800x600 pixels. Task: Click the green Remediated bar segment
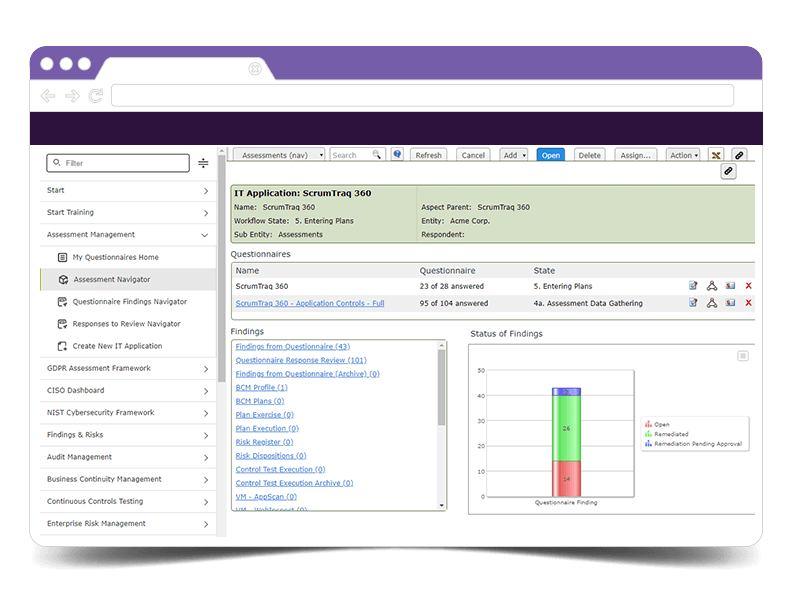tap(566, 428)
